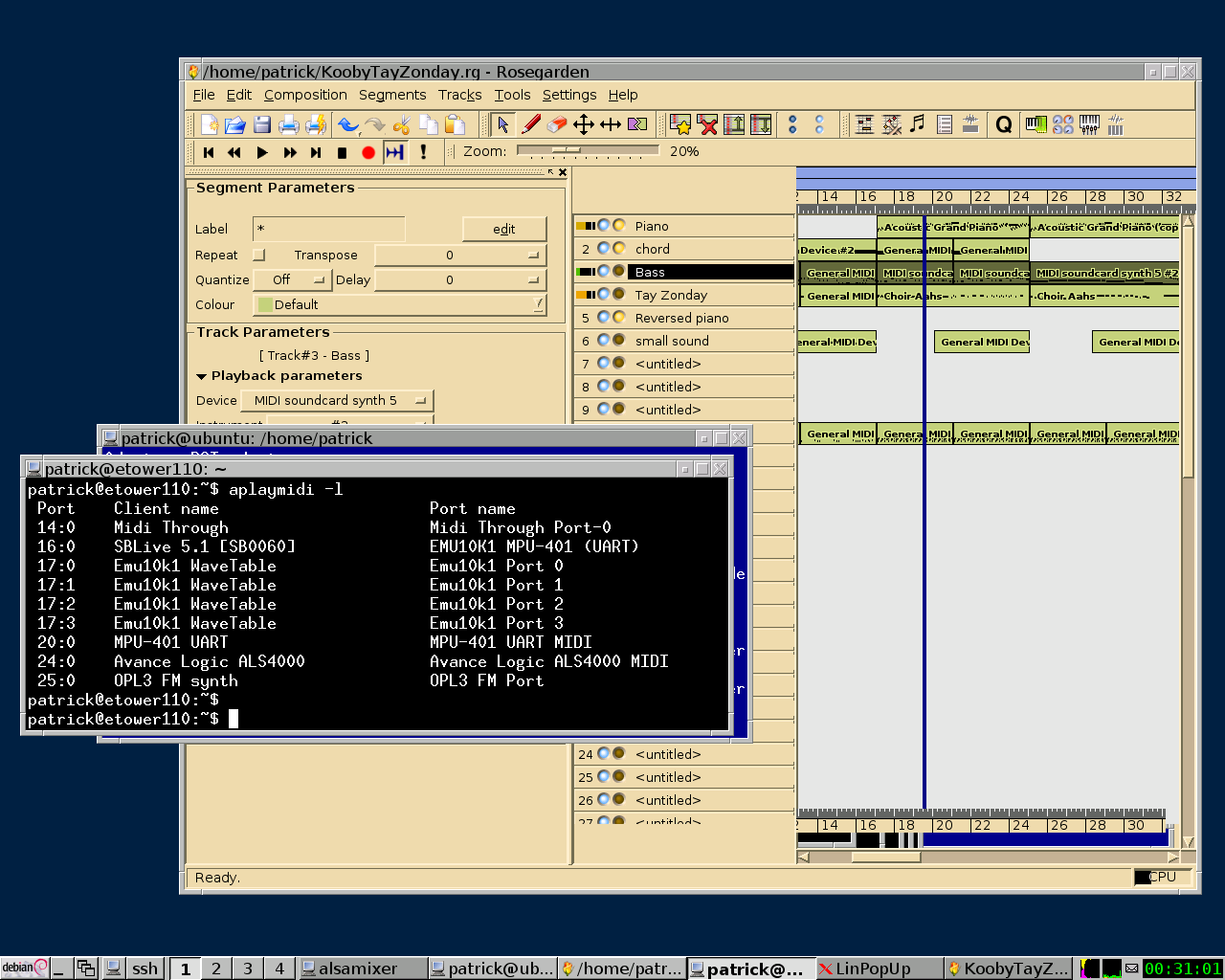The width and height of the screenshot is (1225, 980).
Task: Rewind to the beginning of the composition
Action: tap(209, 152)
